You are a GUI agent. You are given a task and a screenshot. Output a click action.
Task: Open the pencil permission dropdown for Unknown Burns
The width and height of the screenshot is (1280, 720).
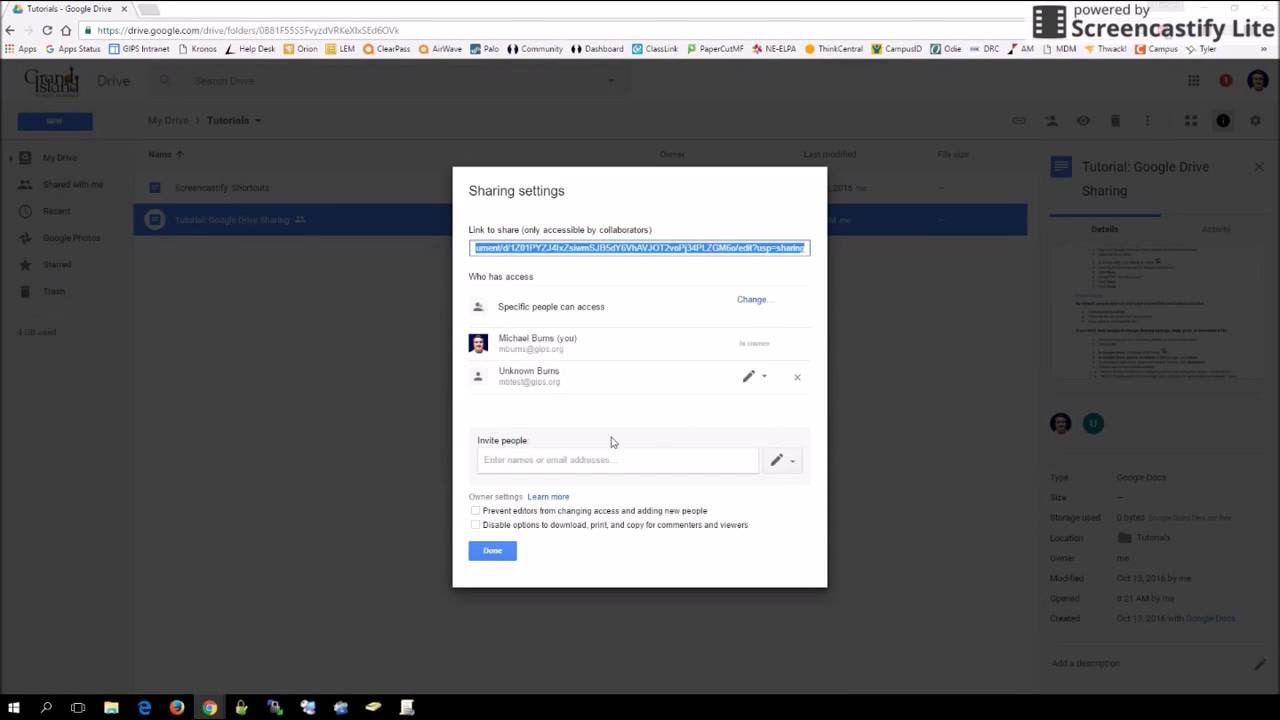point(754,377)
